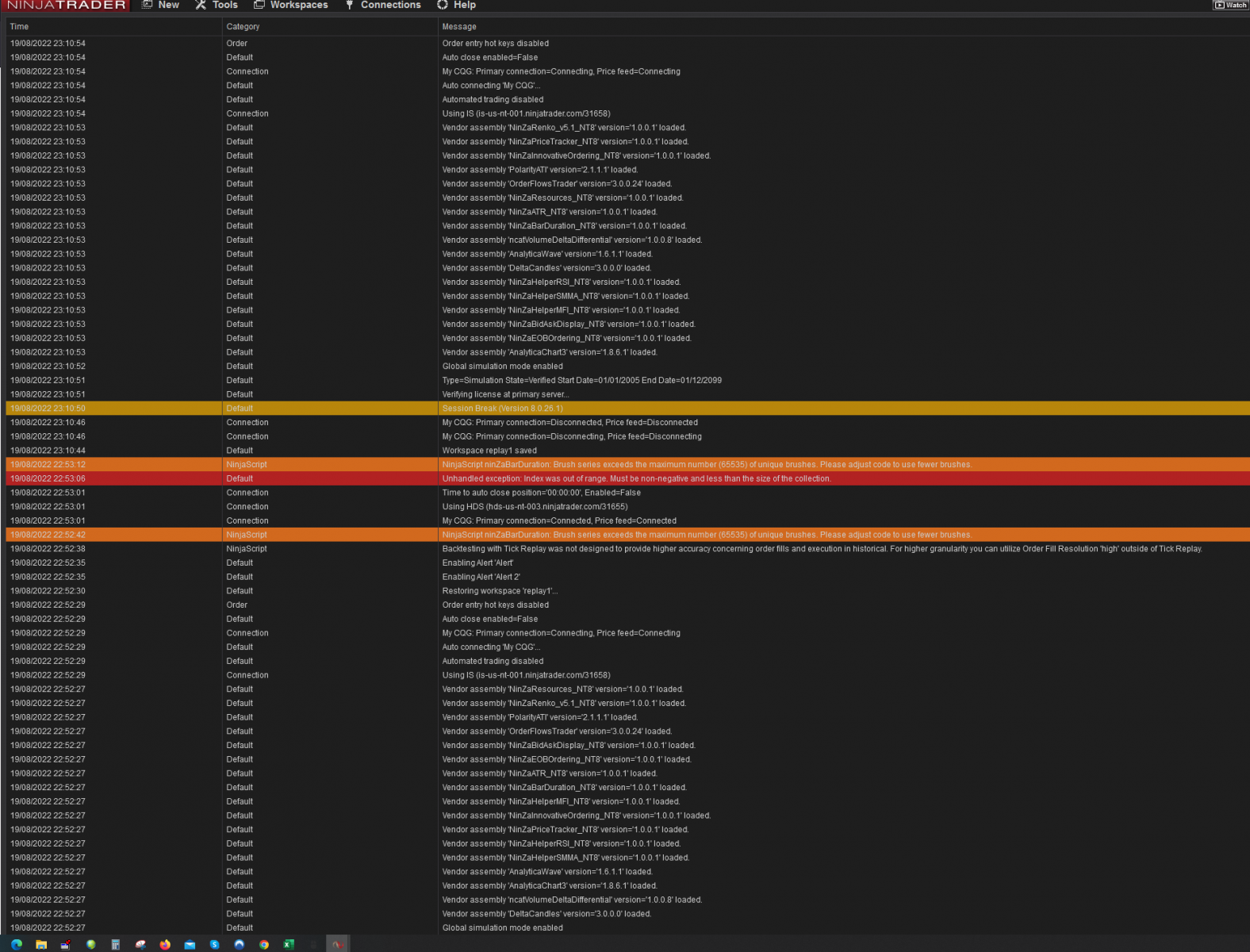Select the 'Backtesting with Tick Replay' message
The width and height of the screenshot is (1250, 952).
tap(822, 549)
